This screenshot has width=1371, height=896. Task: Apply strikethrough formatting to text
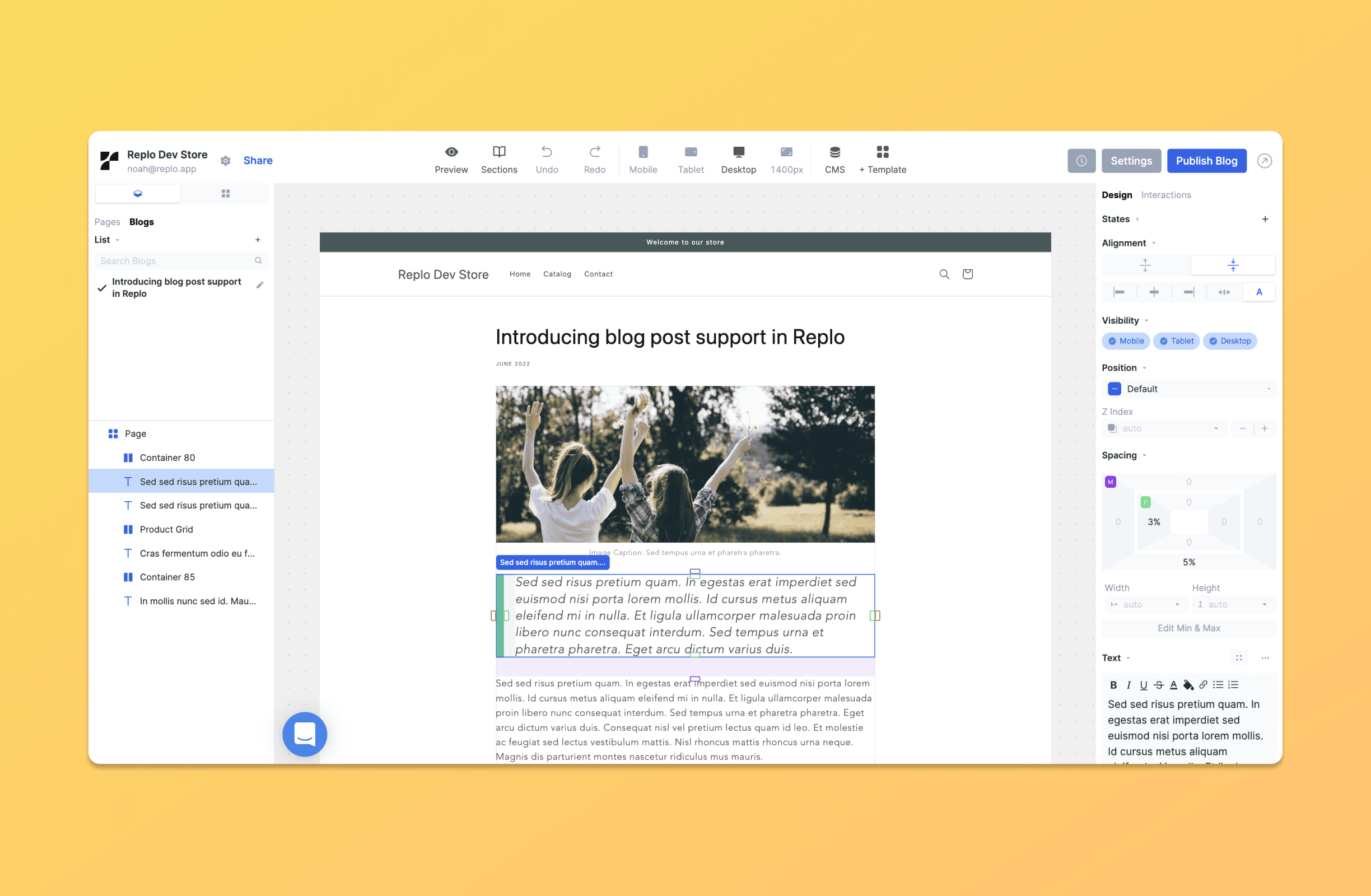pyautogui.click(x=1158, y=685)
